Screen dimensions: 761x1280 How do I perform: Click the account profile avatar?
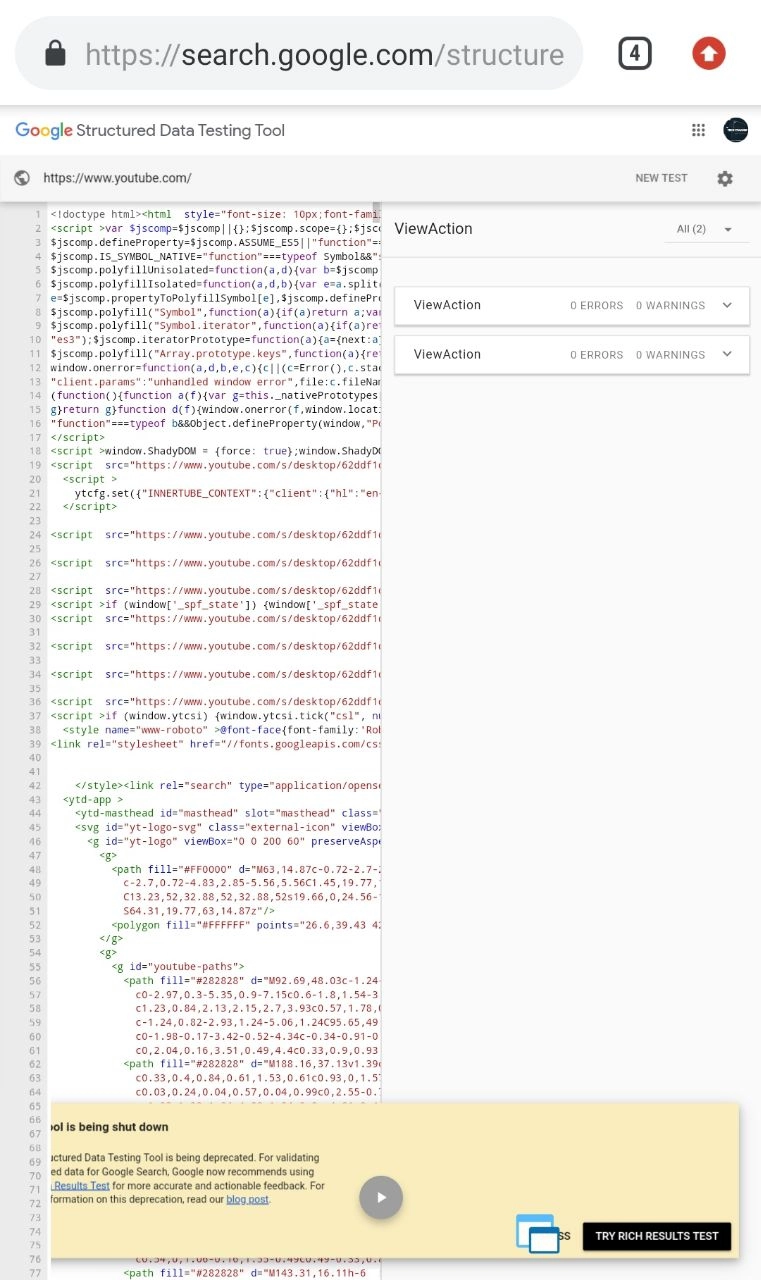coord(735,131)
